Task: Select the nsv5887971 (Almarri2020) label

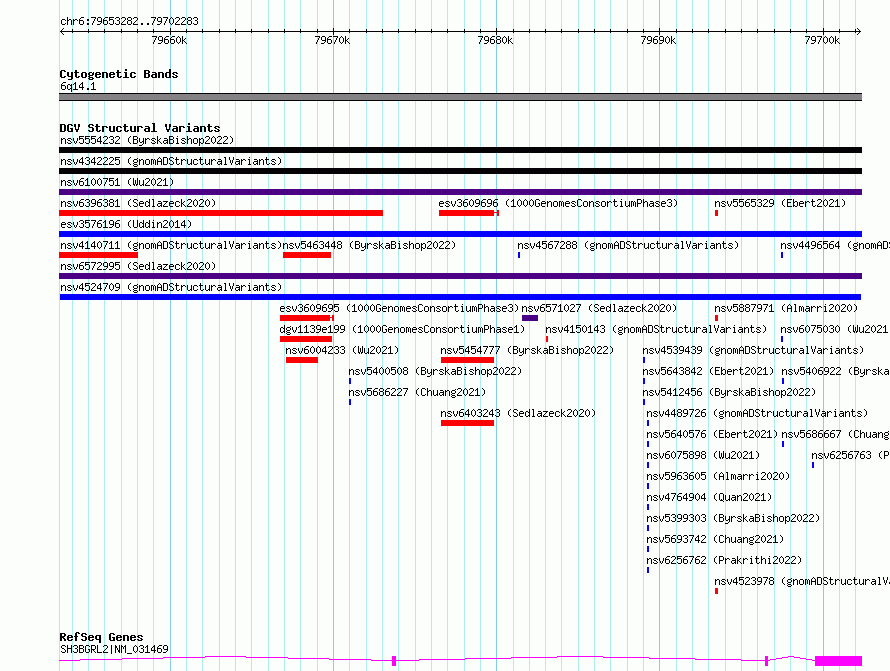Action: [x=786, y=308]
